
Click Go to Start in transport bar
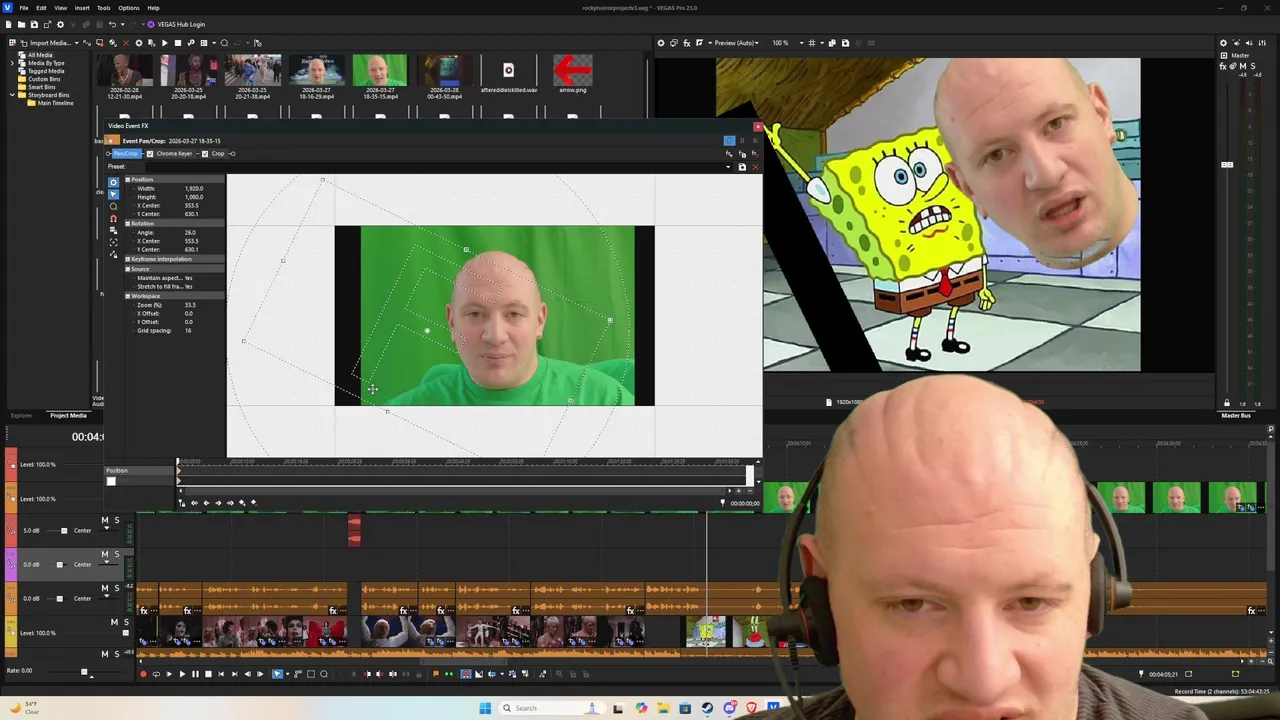(221, 674)
